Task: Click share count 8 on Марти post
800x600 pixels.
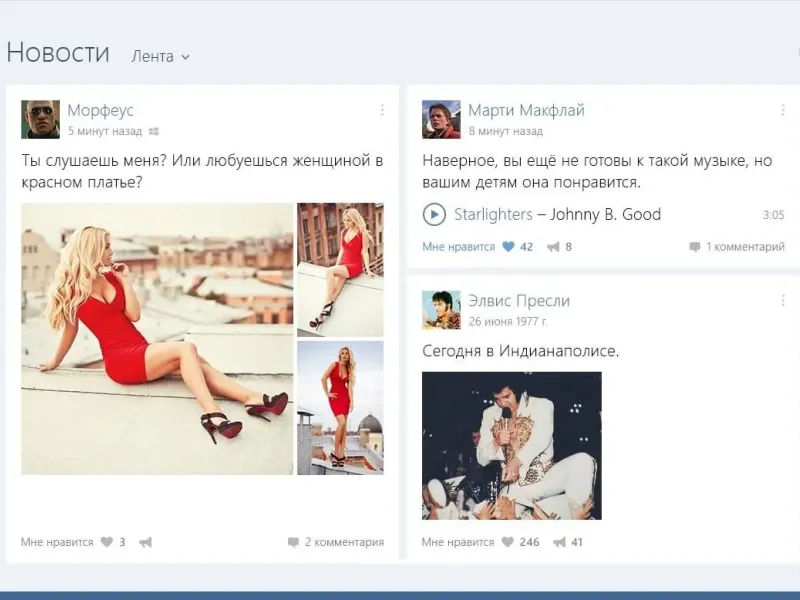Action: pos(568,247)
